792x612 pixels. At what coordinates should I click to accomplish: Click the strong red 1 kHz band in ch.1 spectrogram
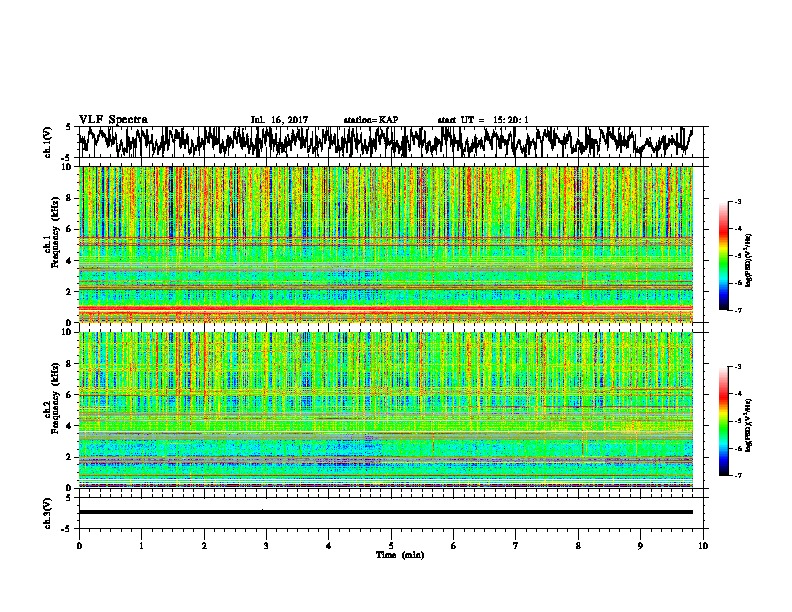pyautogui.click(x=386, y=308)
